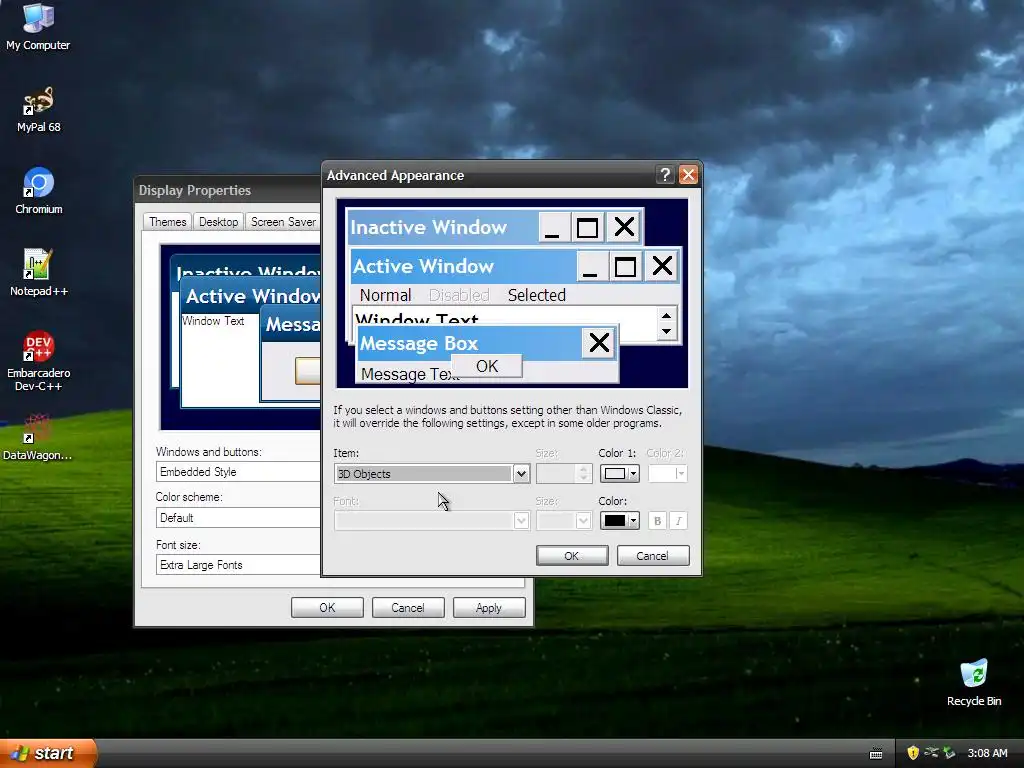Toggle the Italic font button
Screen dimensions: 1024x768
tap(679, 520)
